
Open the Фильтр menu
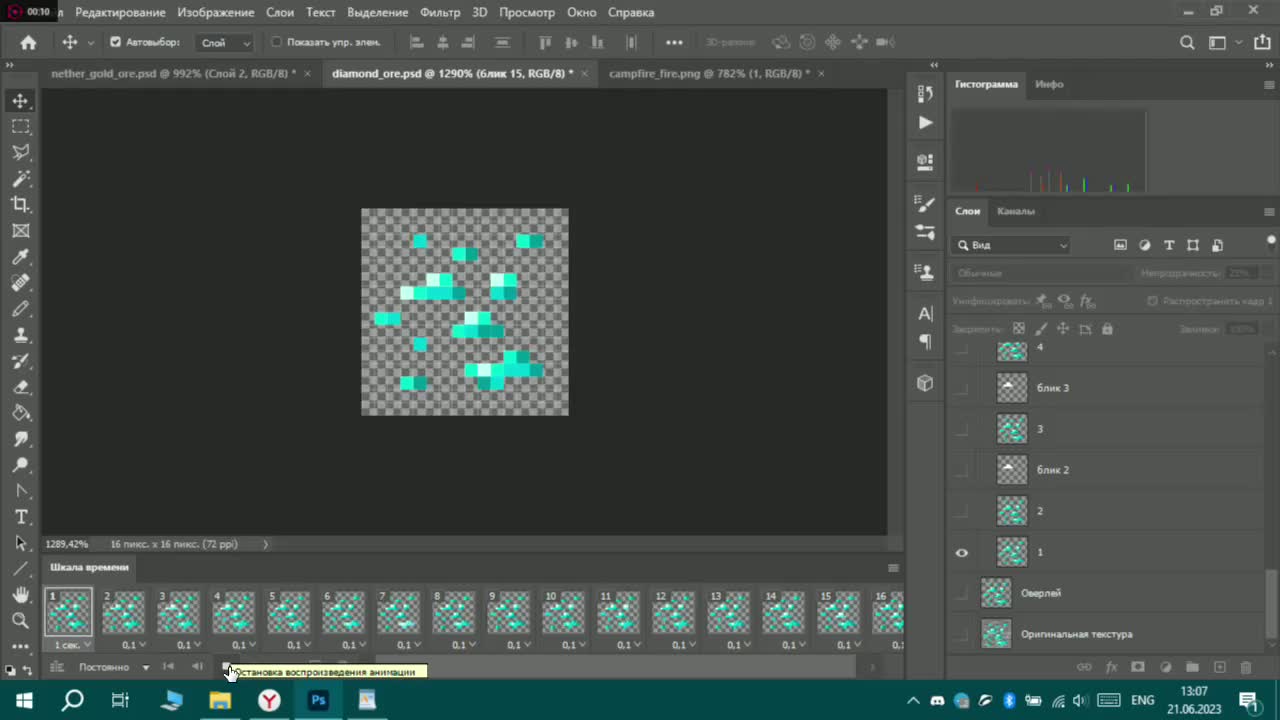click(440, 12)
